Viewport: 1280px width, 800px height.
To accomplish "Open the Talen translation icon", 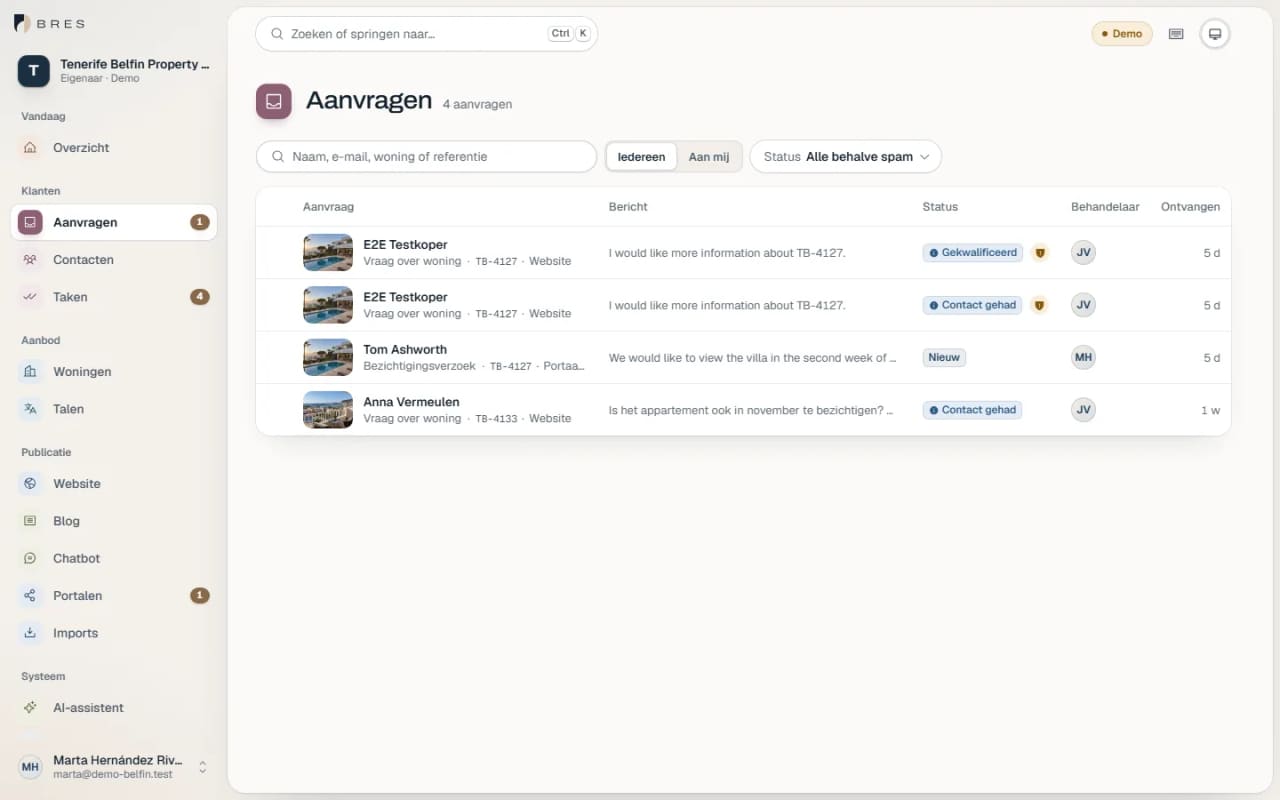I will pos(30,409).
